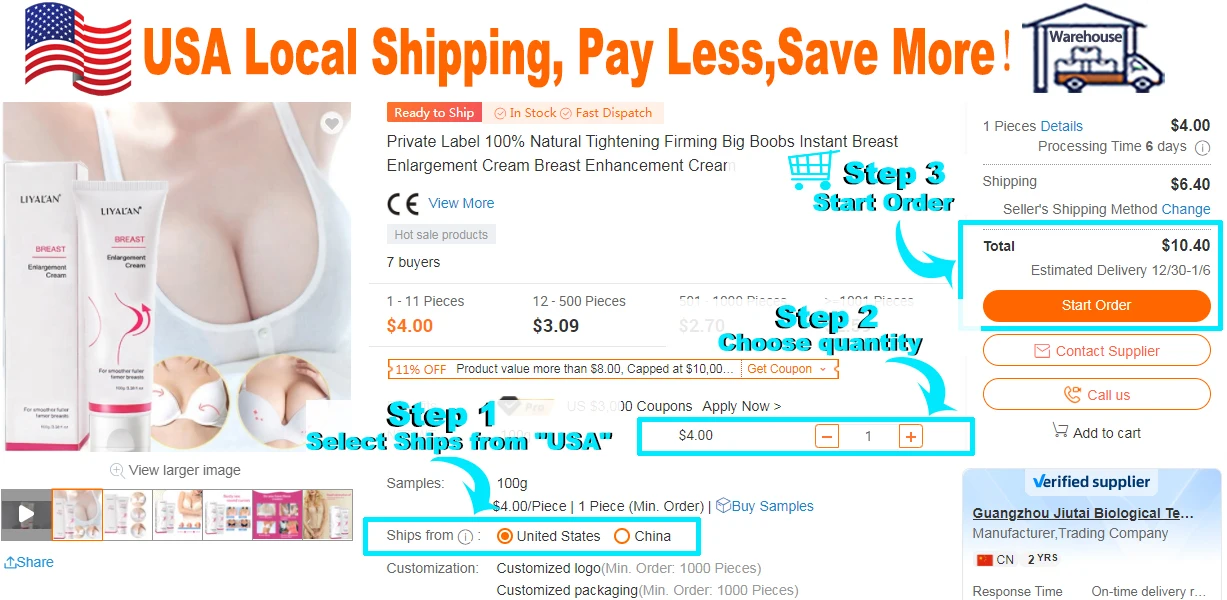Open the pieces Details link

[x=1062, y=126]
